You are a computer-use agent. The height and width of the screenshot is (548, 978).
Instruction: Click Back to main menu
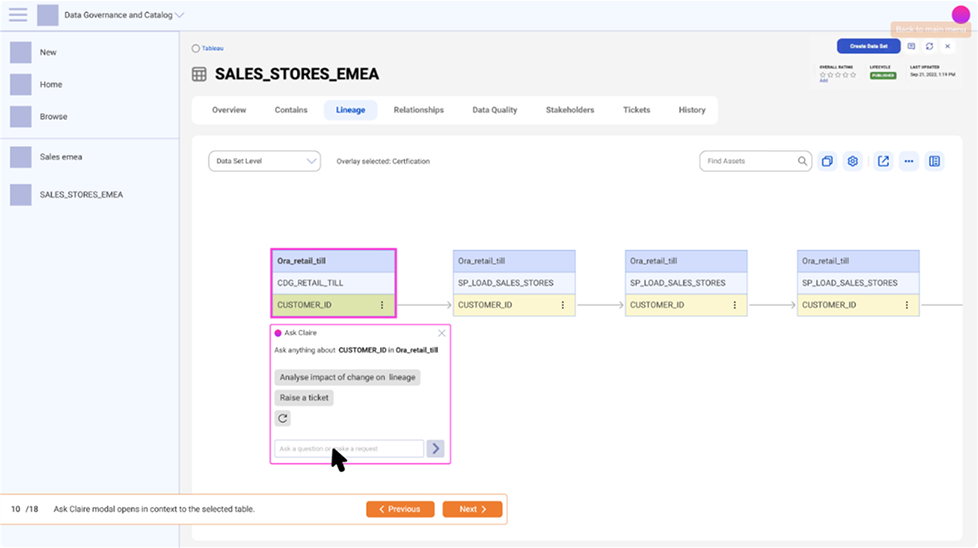click(x=931, y=29)
